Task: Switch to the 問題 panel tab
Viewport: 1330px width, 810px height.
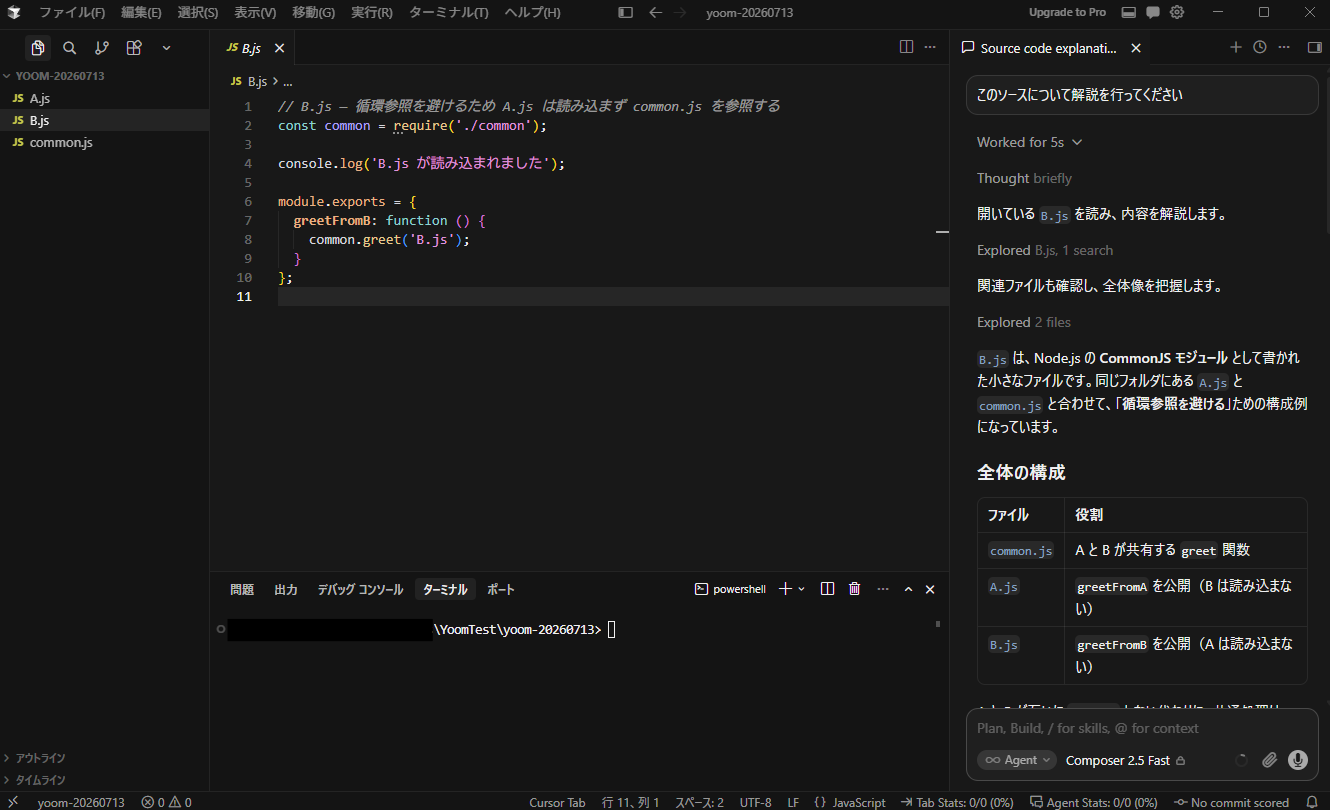Action: coord(242,590)
